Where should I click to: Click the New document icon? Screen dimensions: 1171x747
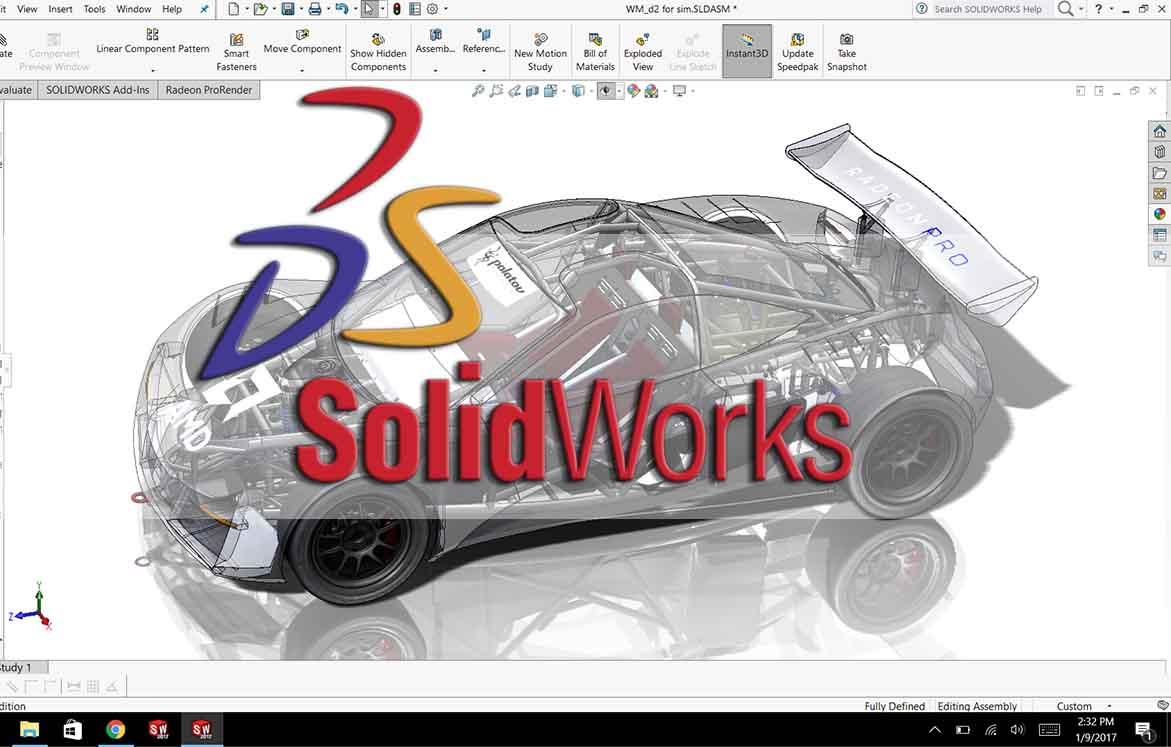(234, 9)
